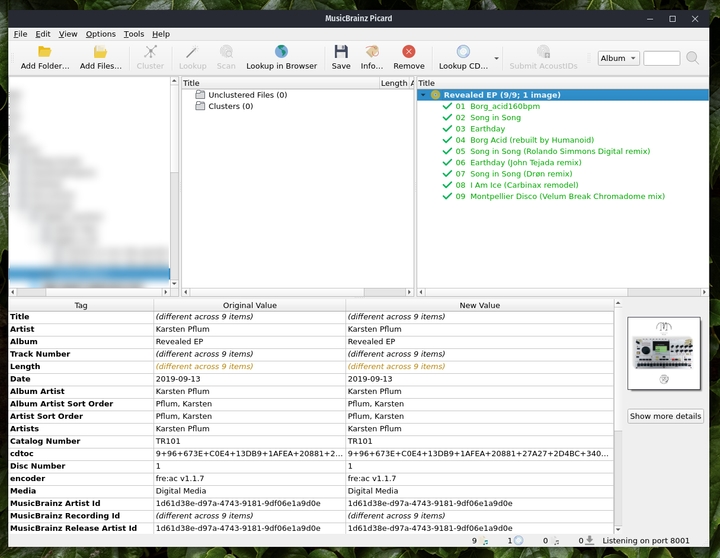This screenshot has width=720, height=558.
Task: Open the Edit menu
Action: [x=43, y=34]
